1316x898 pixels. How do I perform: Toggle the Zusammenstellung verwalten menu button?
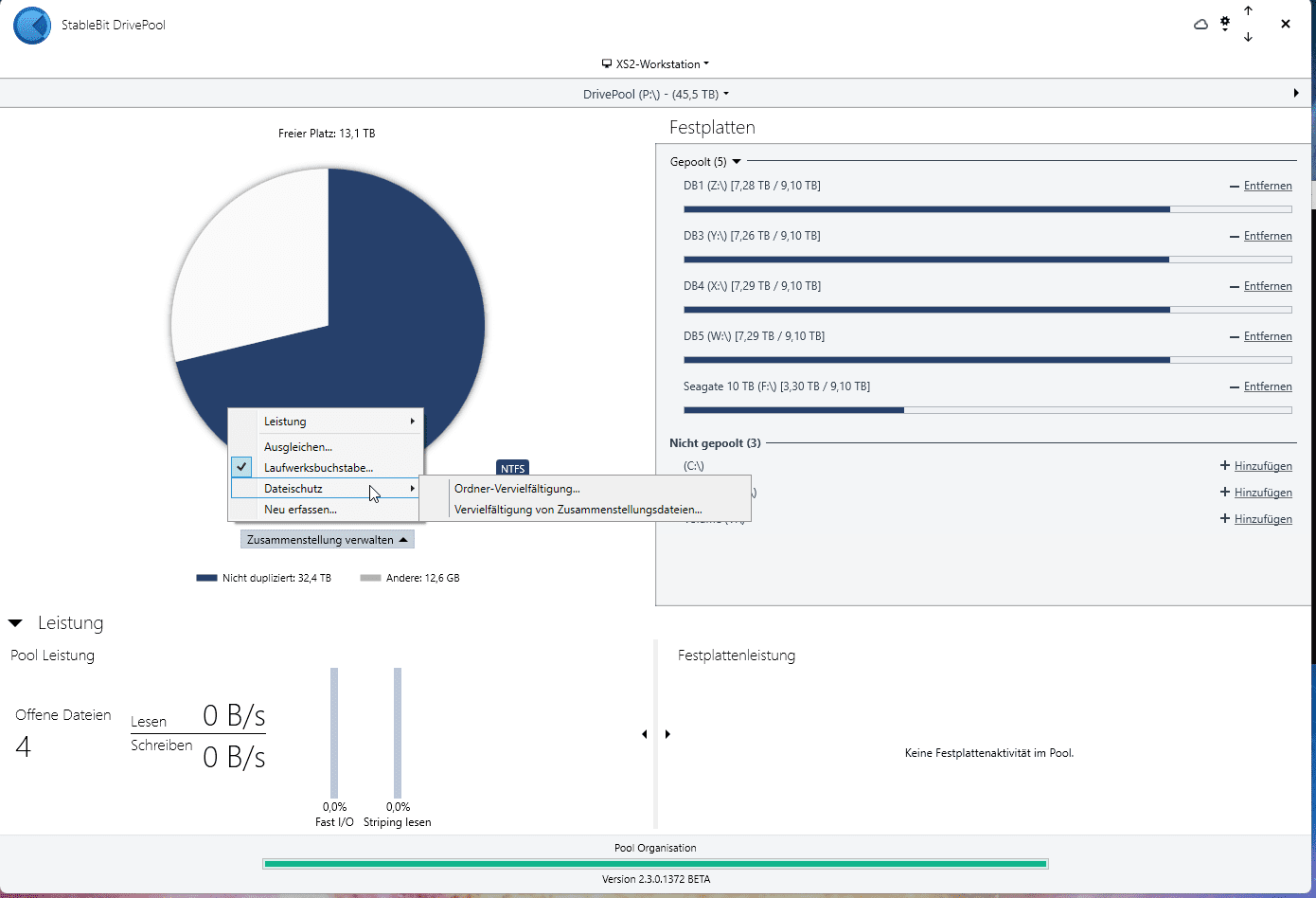click(x=327, y=540)
